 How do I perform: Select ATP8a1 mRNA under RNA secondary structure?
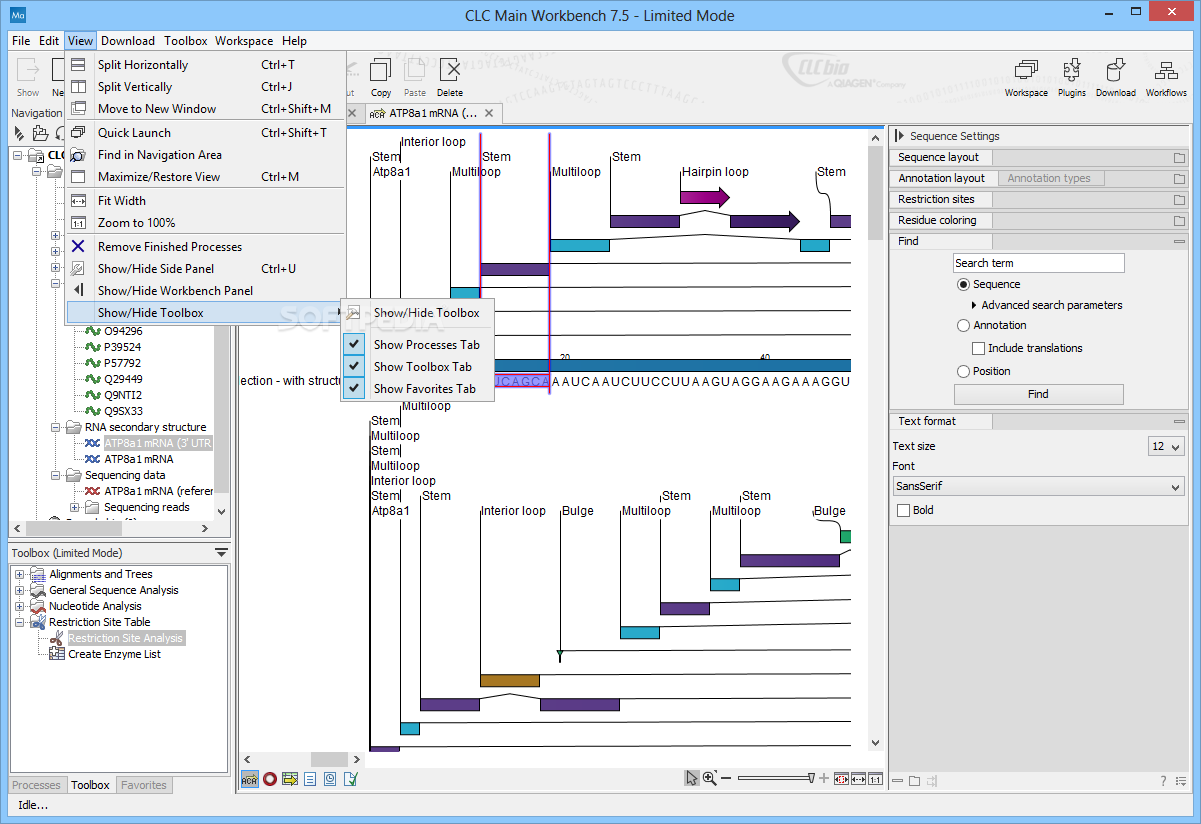(138, 459)
